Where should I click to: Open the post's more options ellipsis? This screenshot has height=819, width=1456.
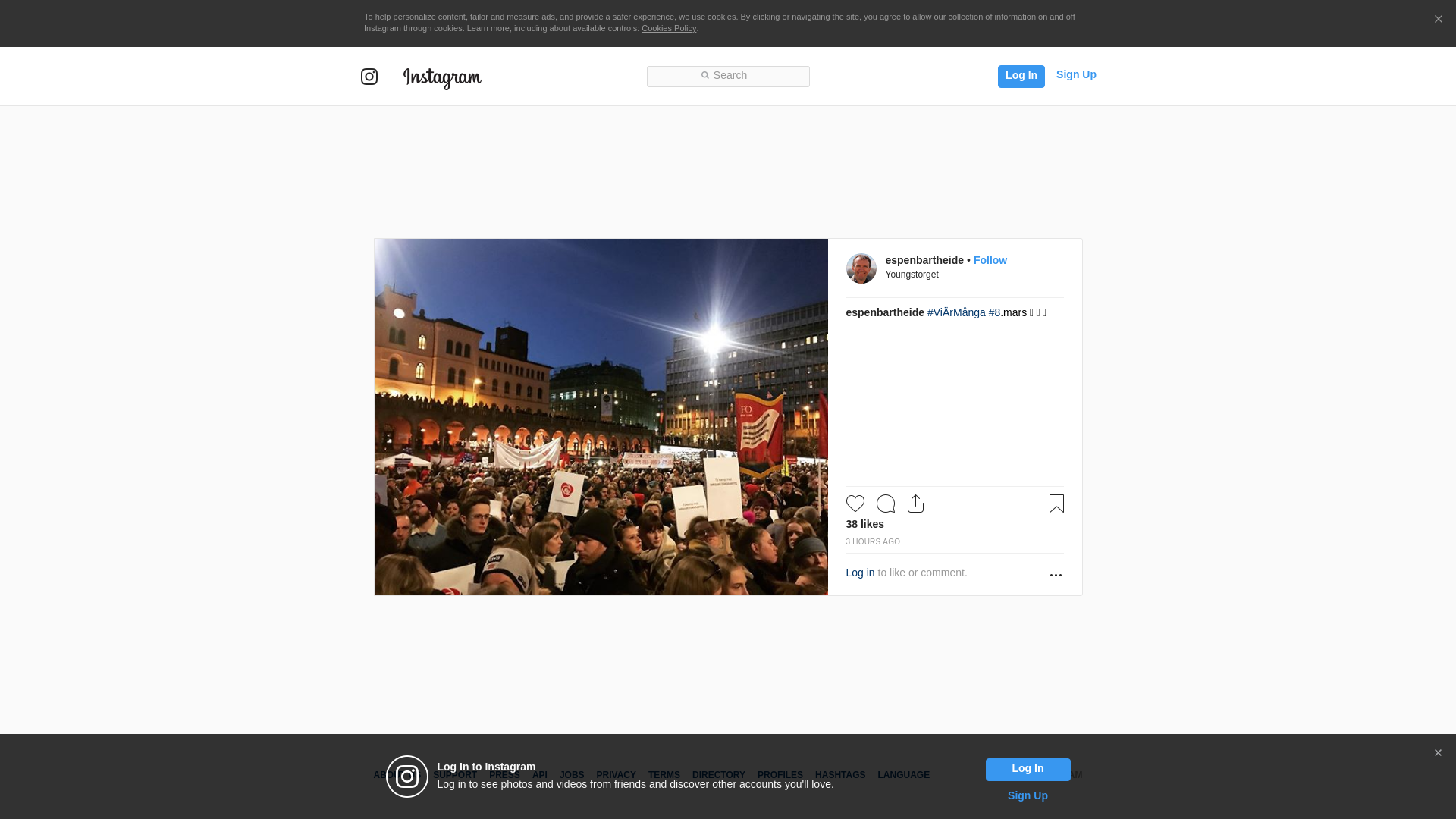(1056, 575)
